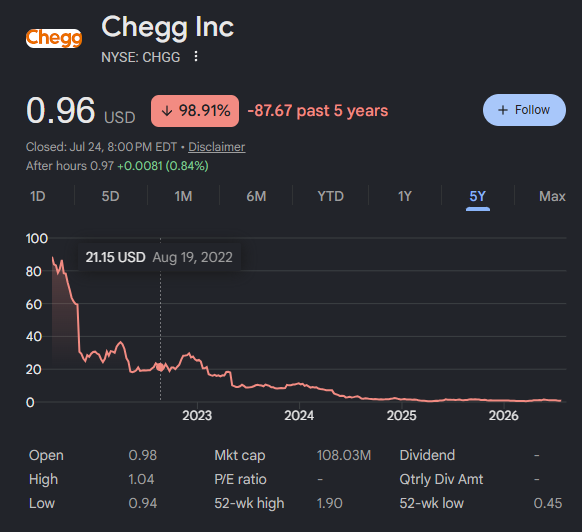Show the 6M chart range
This screenshot has width=582, height=532.
tap(256, 196)
